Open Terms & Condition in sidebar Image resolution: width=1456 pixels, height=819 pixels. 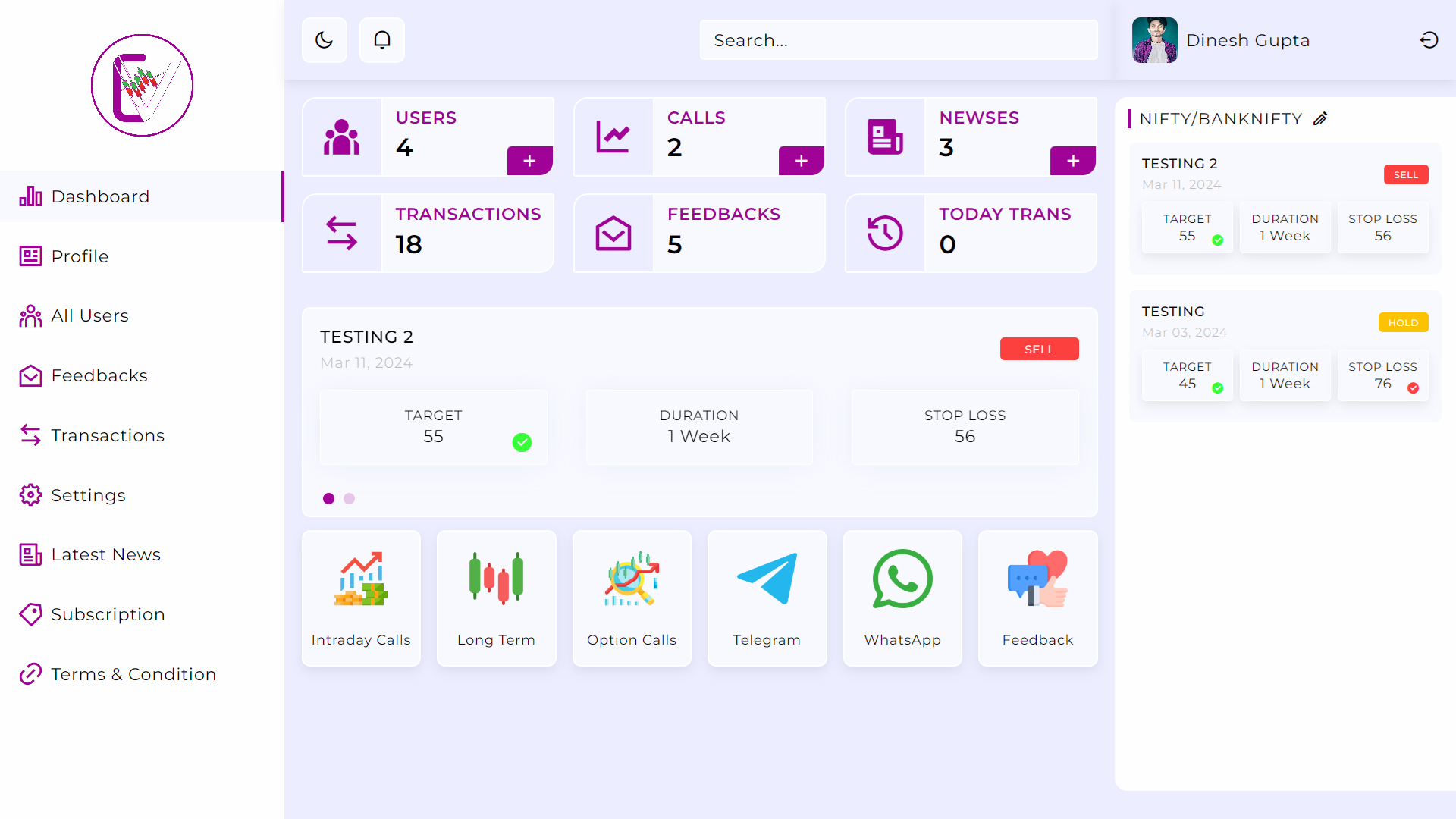[x=142, y=674]
